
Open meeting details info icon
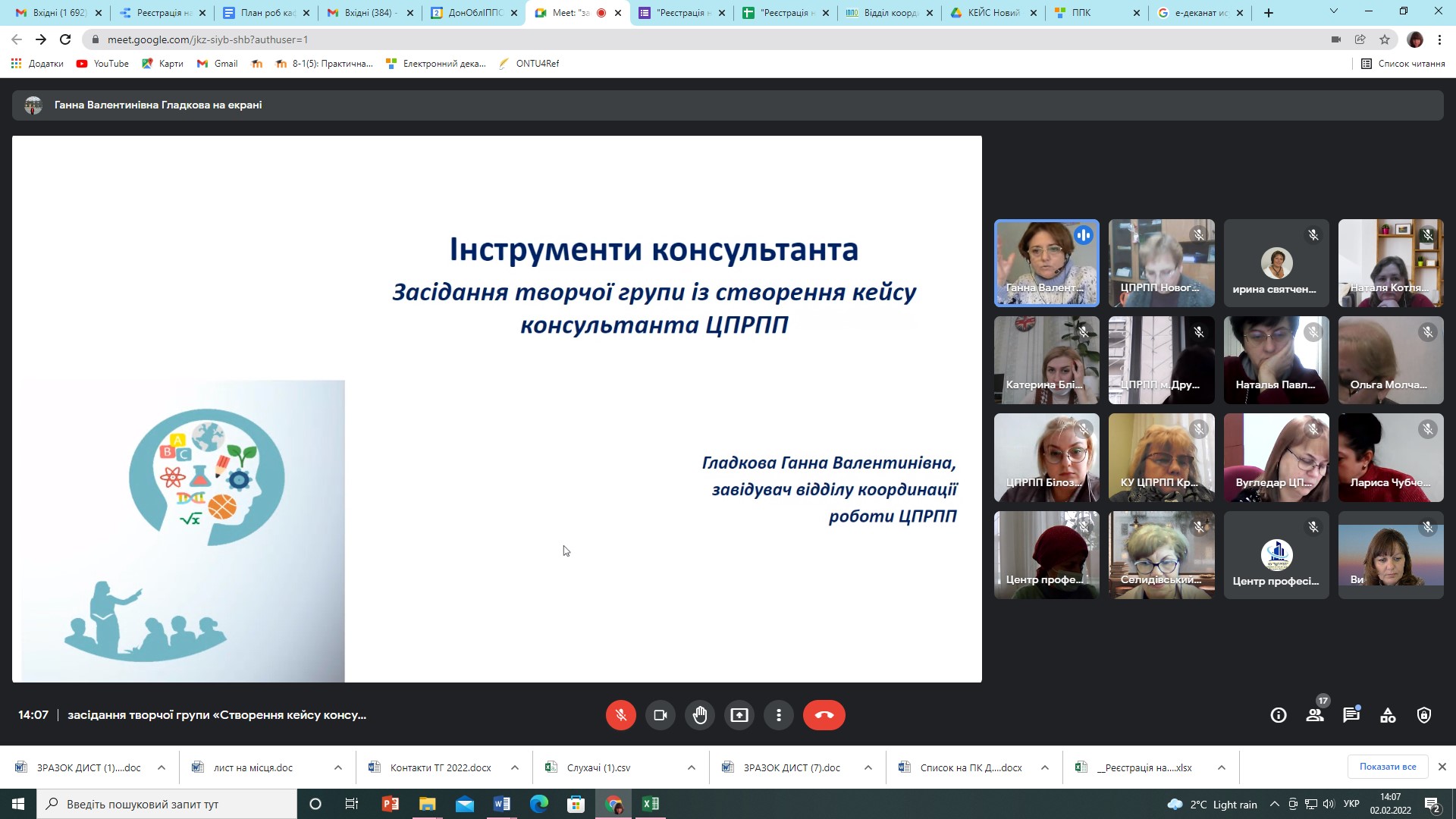point(1279,715)
